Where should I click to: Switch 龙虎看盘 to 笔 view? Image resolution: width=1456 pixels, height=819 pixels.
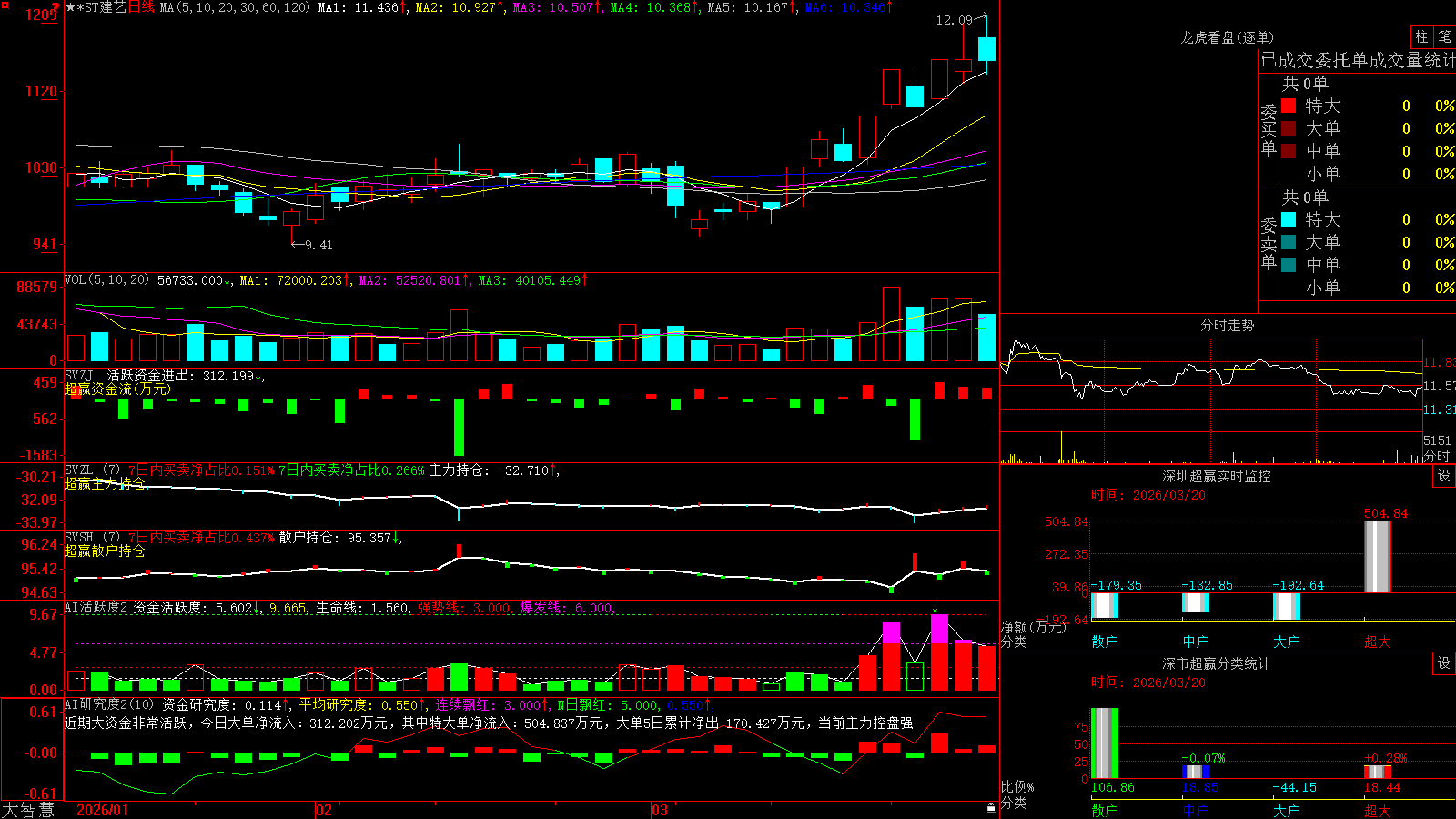tap(1444, 37)
